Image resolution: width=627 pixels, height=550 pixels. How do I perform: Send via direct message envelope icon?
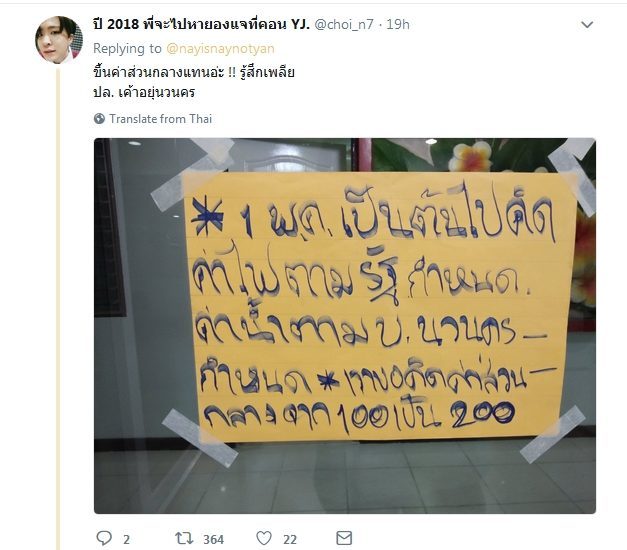pos(344,538)
